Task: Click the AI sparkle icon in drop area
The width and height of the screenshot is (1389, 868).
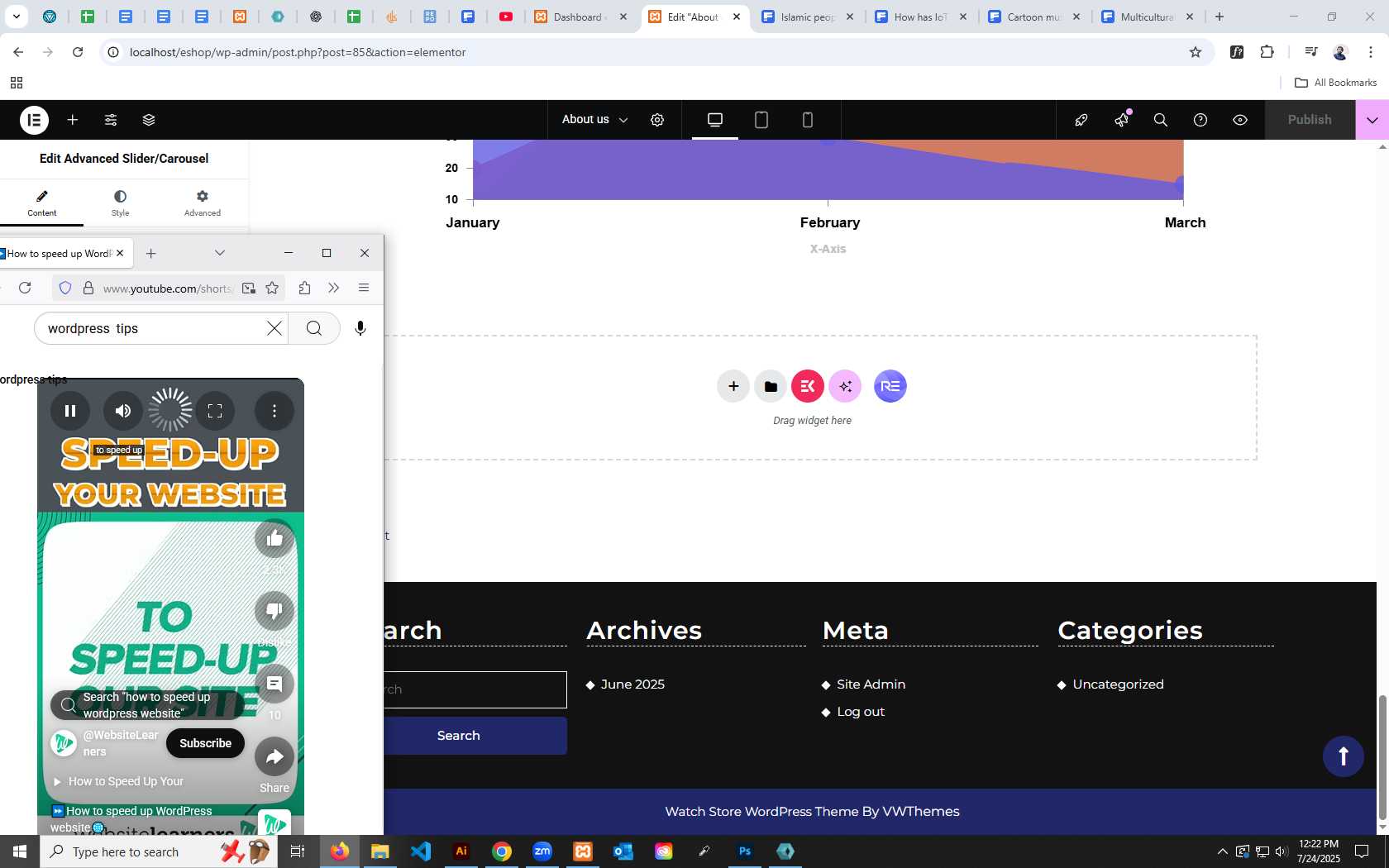Action: [845, 386]
